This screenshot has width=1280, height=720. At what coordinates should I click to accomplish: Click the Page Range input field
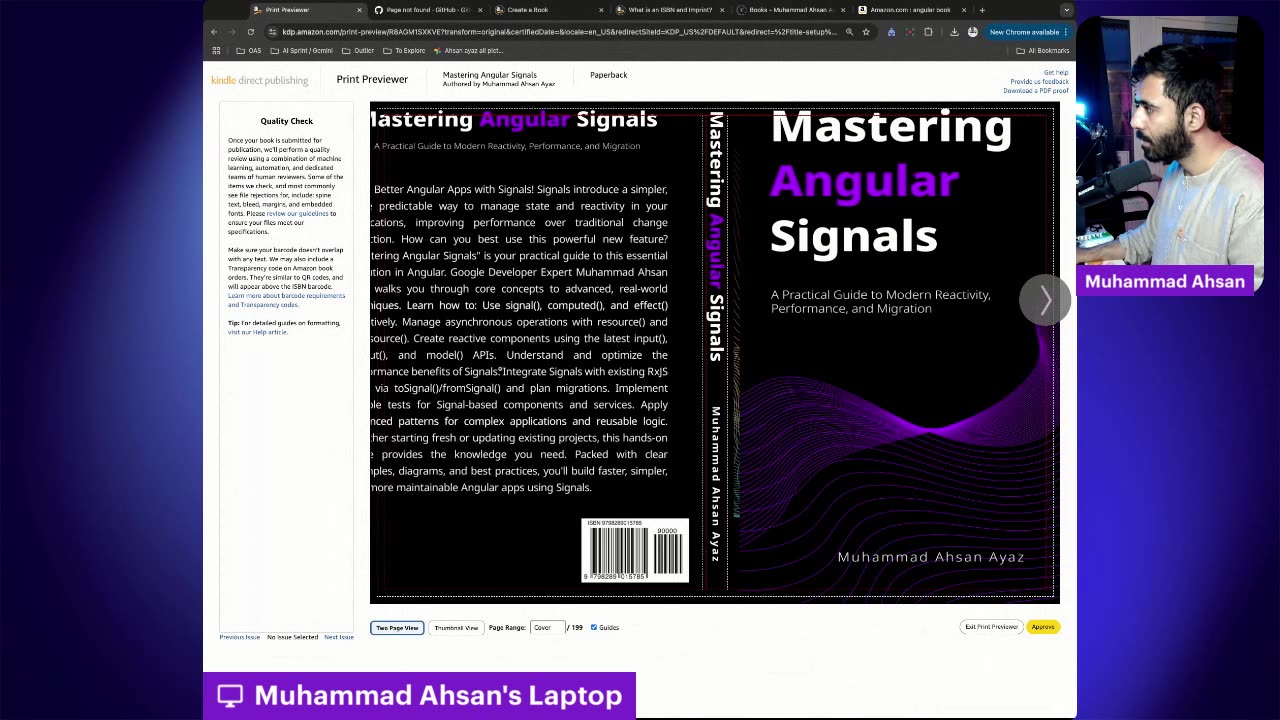point(547,627)
